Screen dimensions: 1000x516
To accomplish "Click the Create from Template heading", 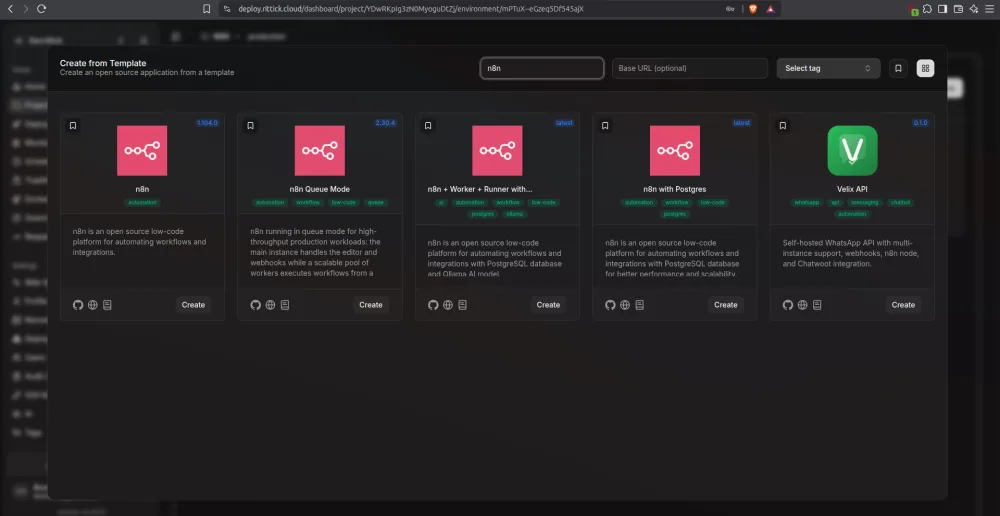I will [x=103, y=63].
